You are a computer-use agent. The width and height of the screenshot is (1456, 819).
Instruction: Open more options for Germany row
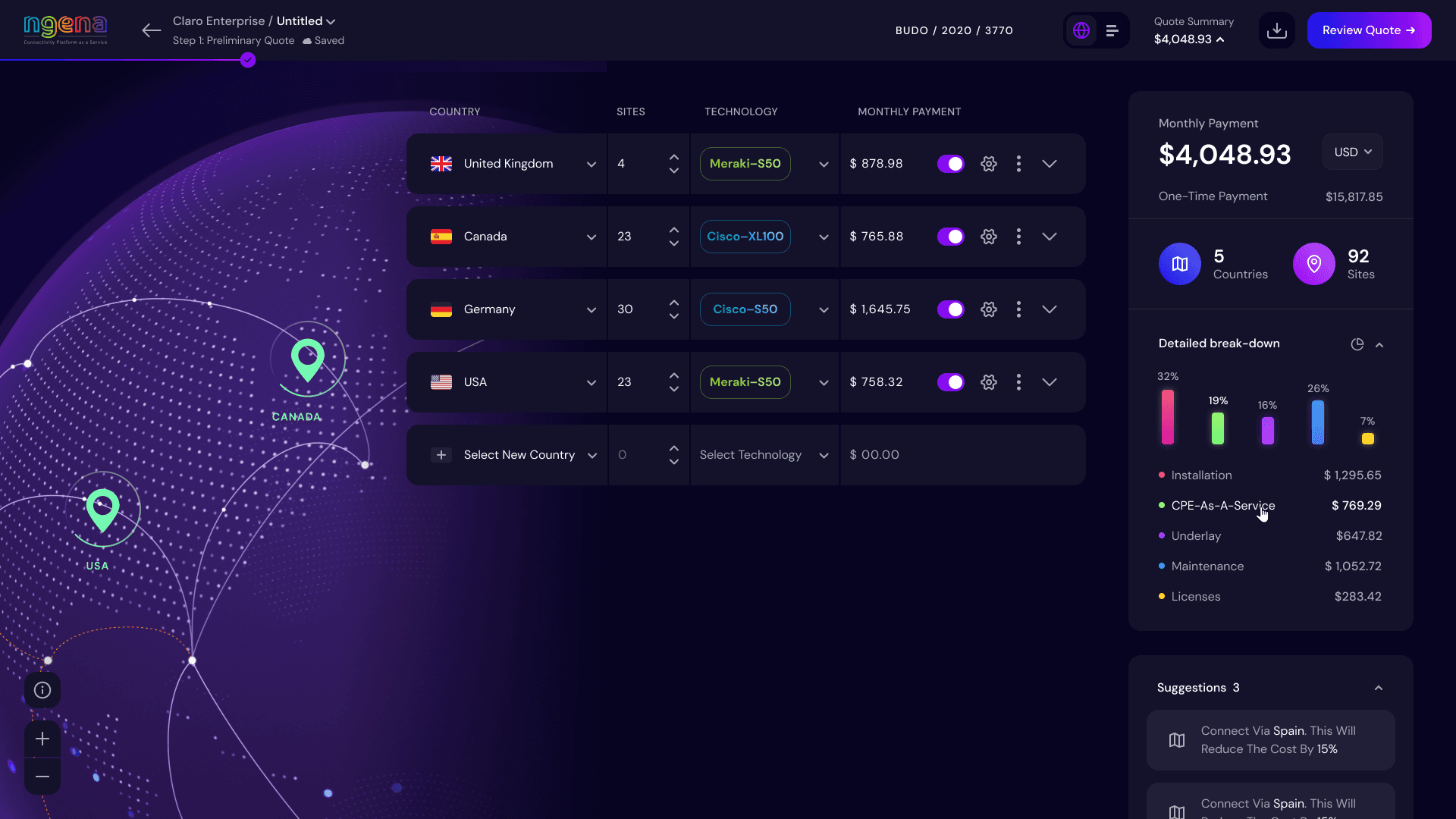[x=1018, y=309]
